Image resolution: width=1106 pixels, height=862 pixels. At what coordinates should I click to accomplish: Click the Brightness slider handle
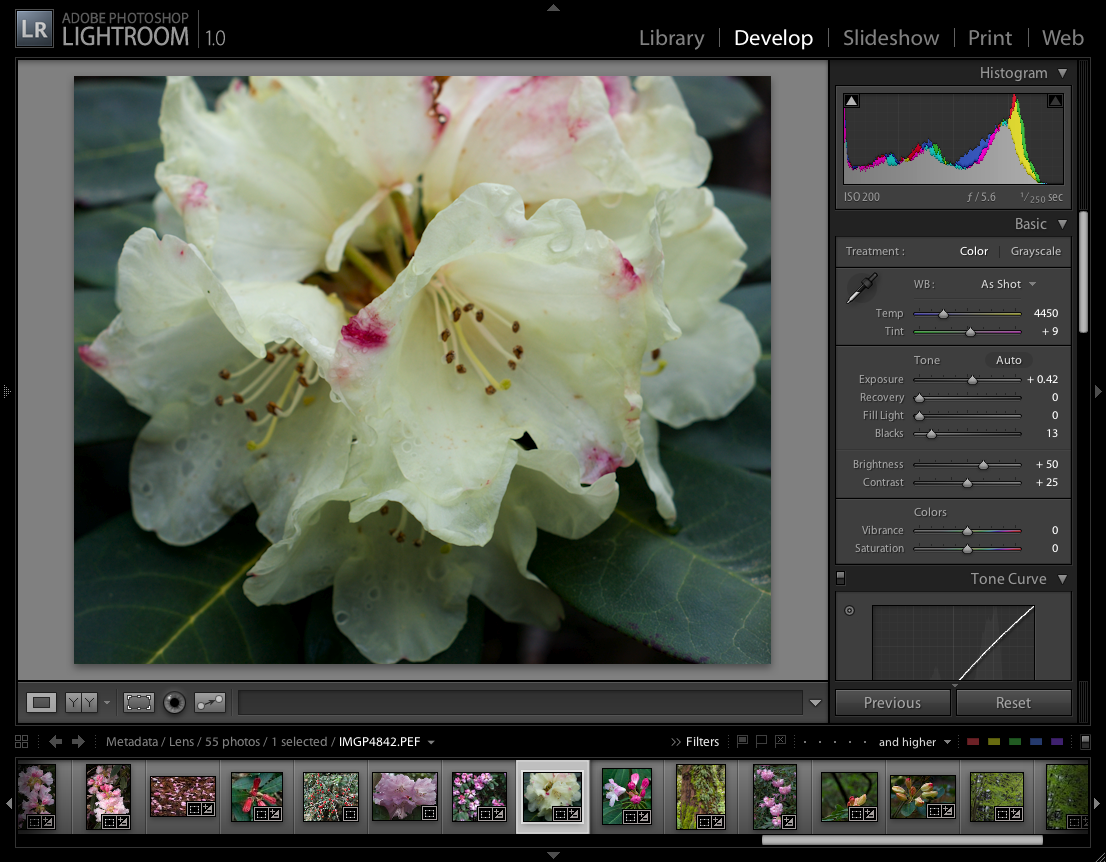coord(983,465)
